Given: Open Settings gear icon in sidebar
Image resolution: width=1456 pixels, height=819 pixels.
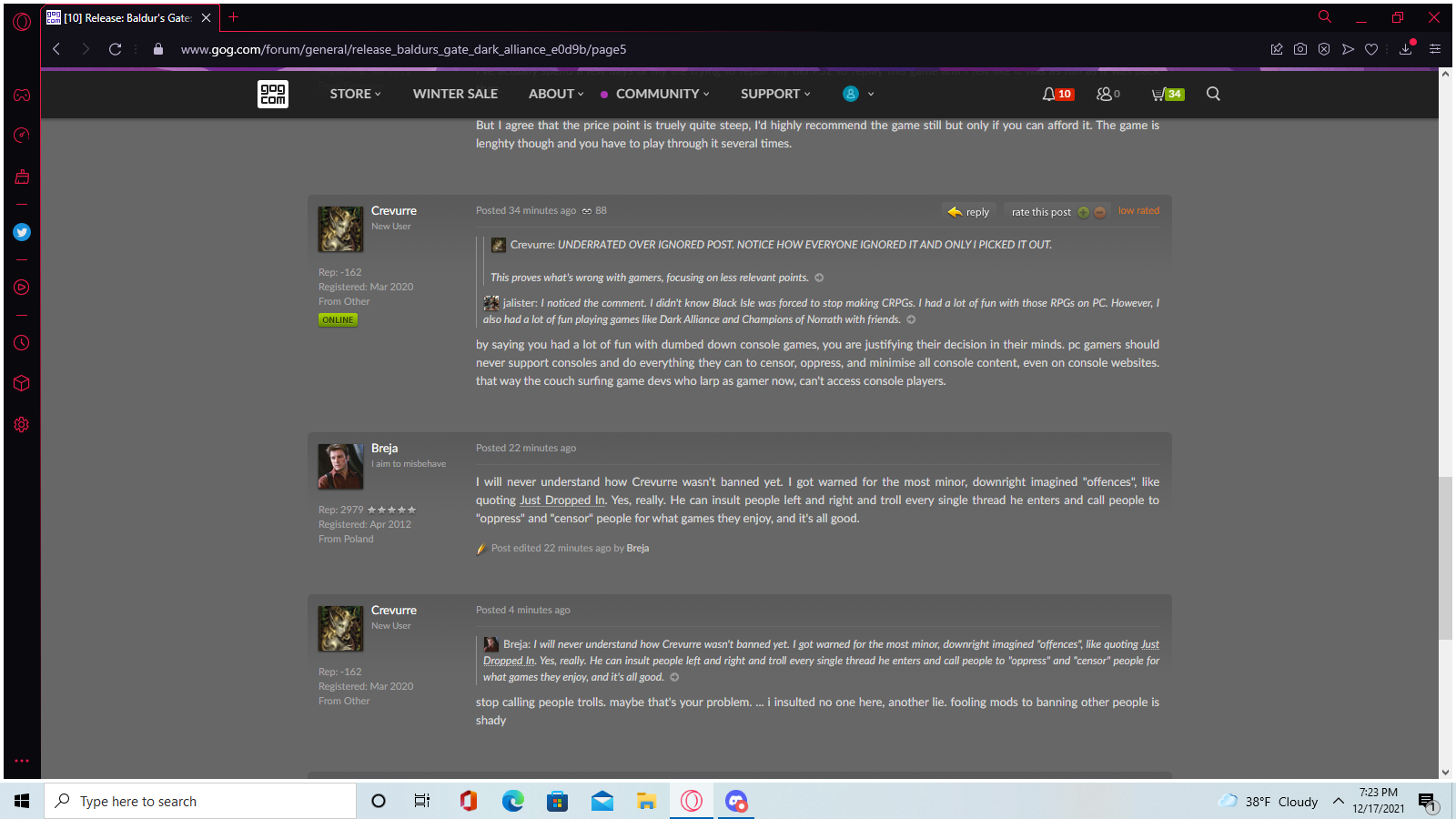Looking at the screenshot, I should (x=22, y=425).
